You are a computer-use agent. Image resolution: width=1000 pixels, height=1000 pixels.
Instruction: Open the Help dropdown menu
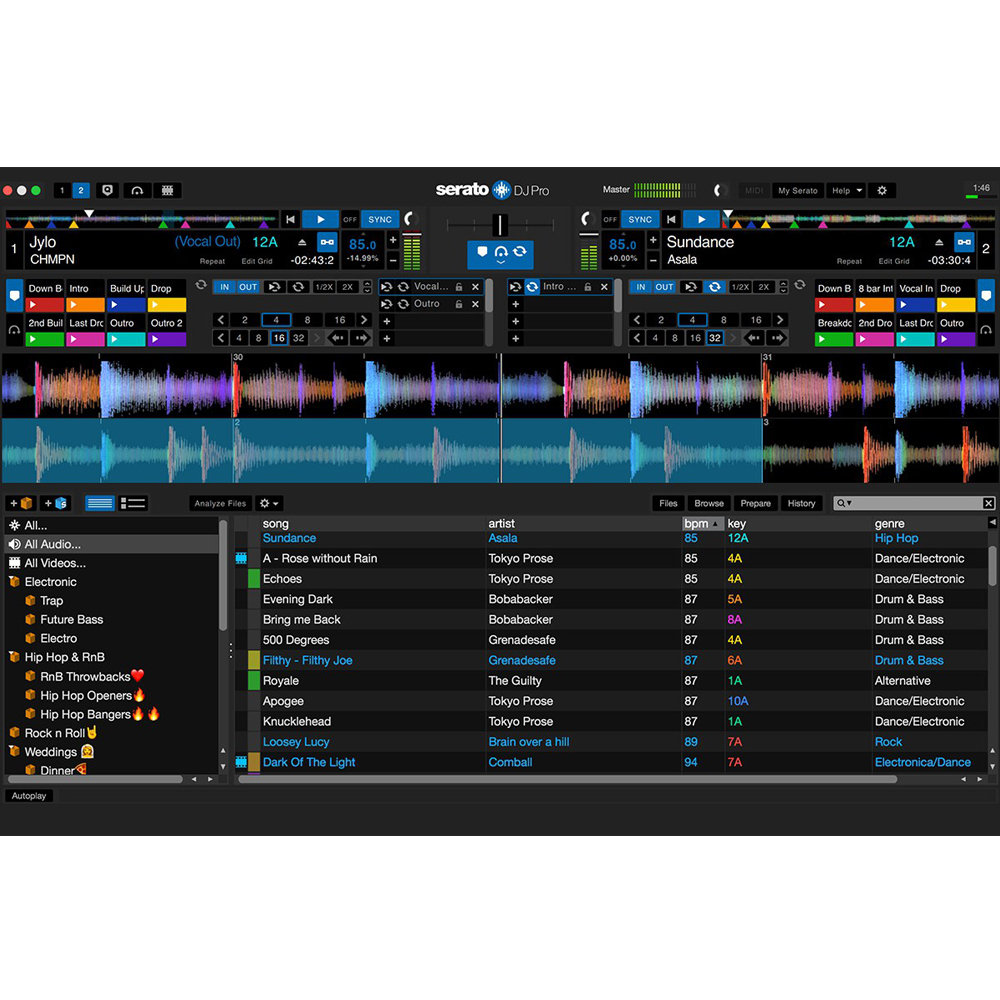847,190
